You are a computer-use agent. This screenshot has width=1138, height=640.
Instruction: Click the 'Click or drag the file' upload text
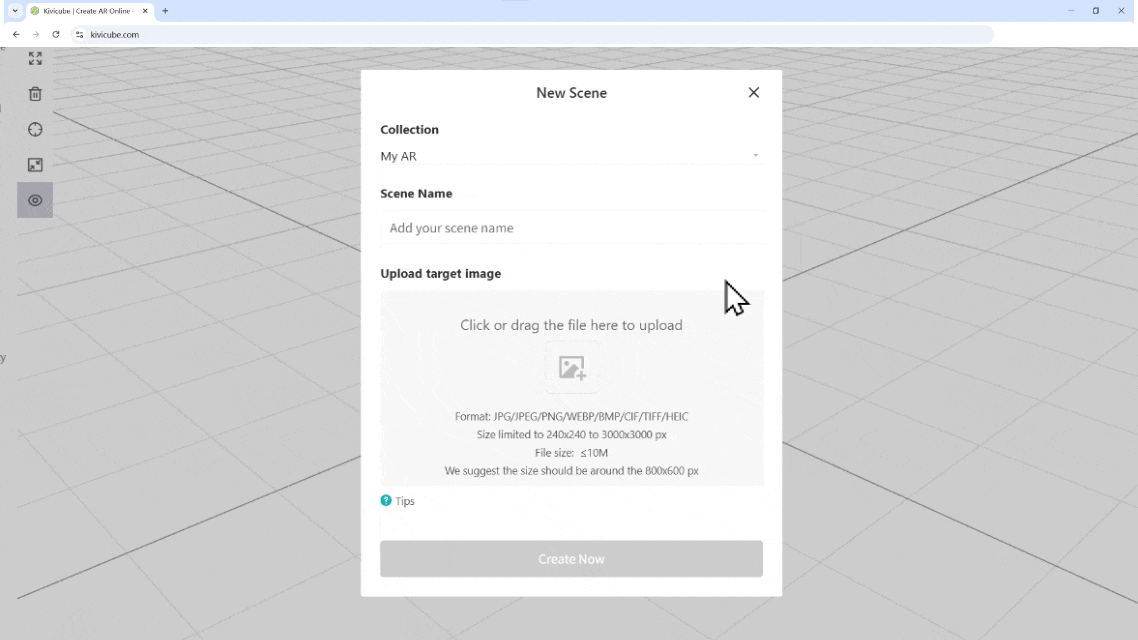point(571,325)
